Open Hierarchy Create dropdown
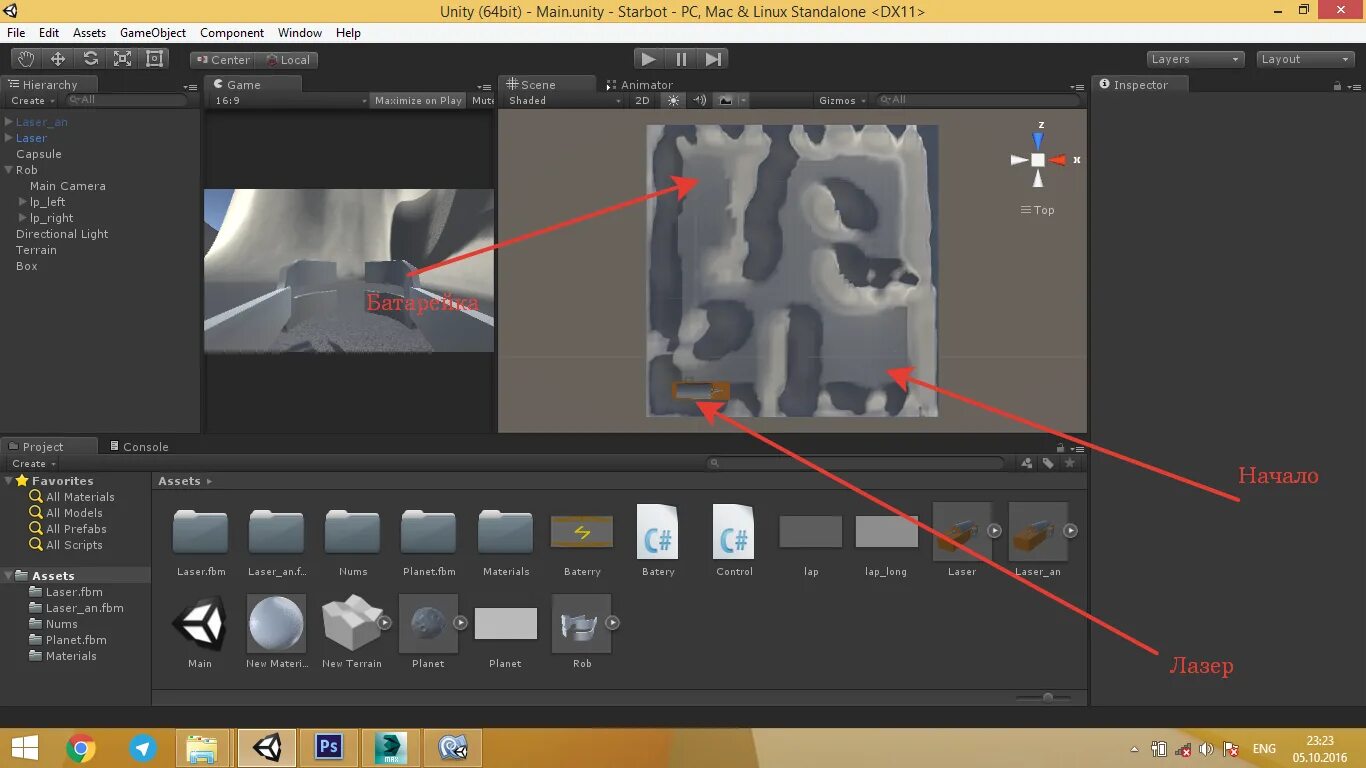This screenshot has height=768, width=1366. 32,100
